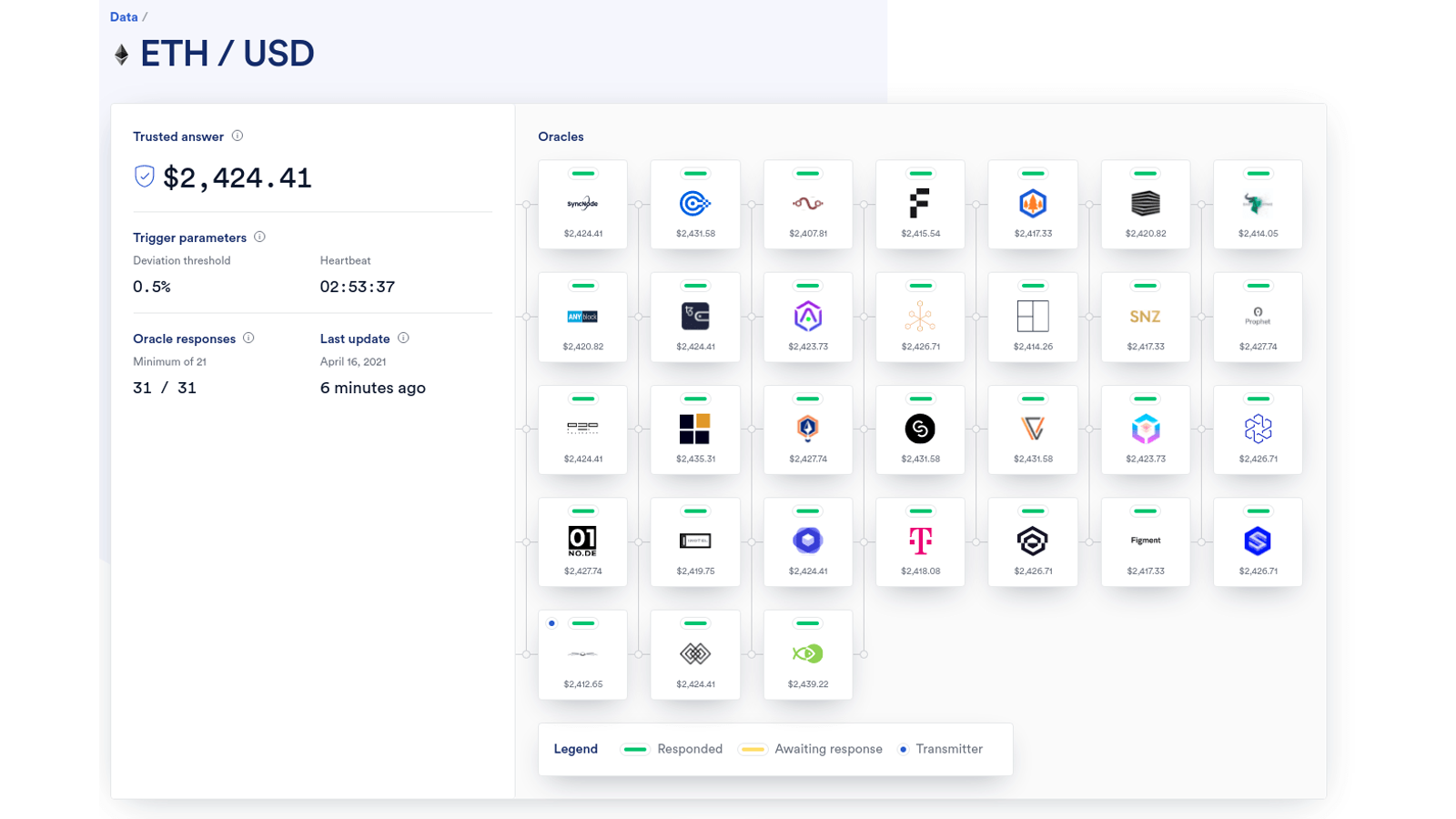Select the orange network-node oracle at $2,426.71
This screenshot has height=819, width=1456.
point(920,318)
